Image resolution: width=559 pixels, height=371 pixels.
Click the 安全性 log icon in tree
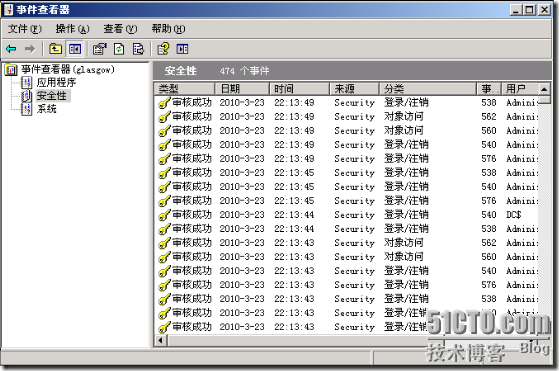pos(27,96)
